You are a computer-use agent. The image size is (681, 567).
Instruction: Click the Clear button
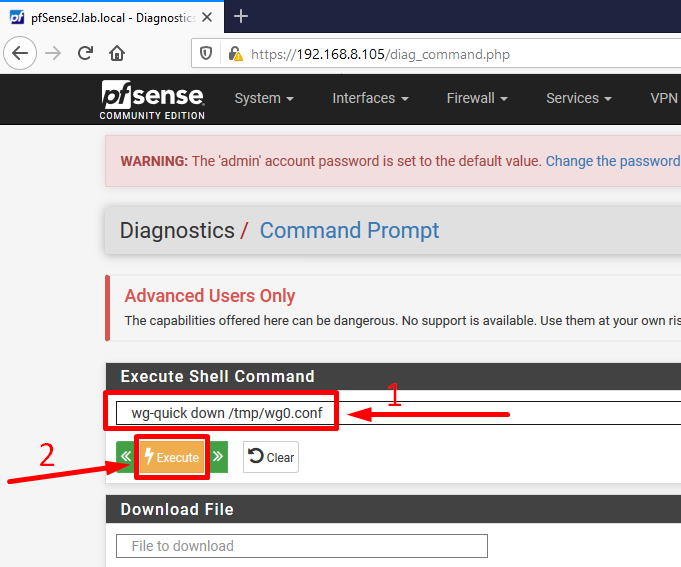click(x=271, y=457)
